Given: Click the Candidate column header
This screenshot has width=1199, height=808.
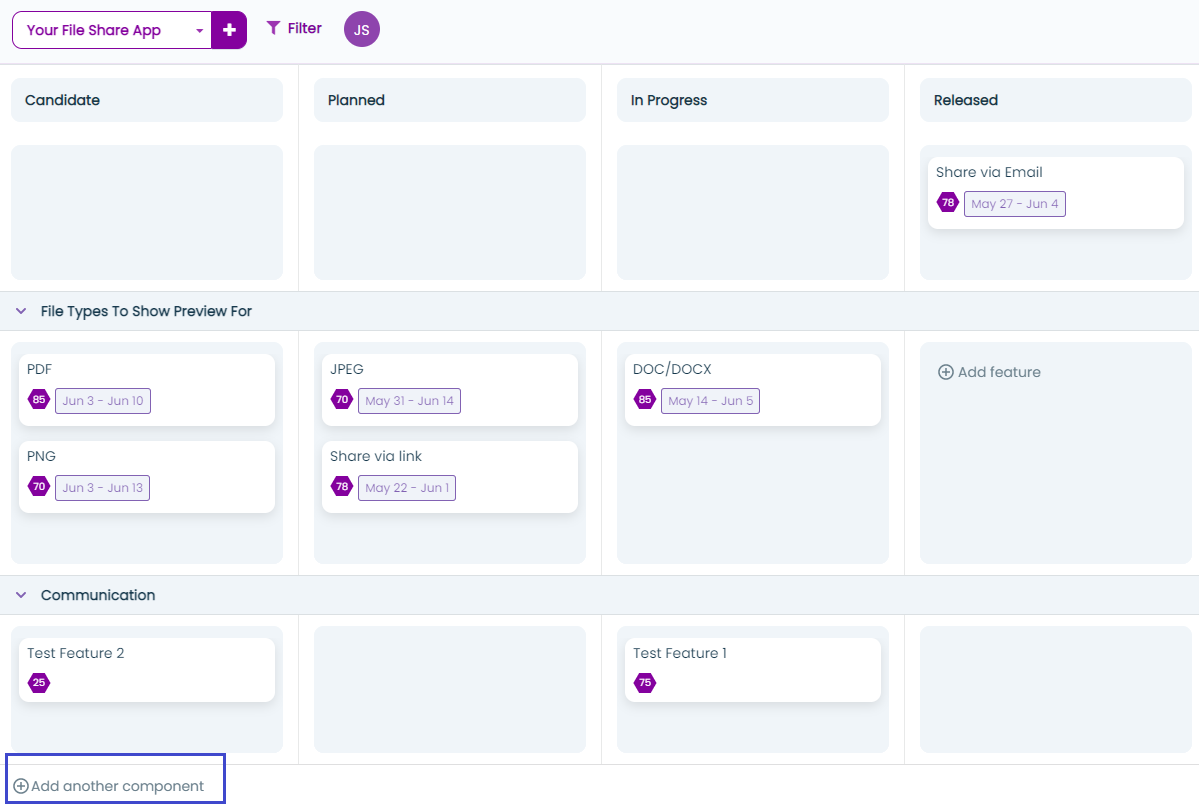Looking at the screenshot, I should (147, 100).
